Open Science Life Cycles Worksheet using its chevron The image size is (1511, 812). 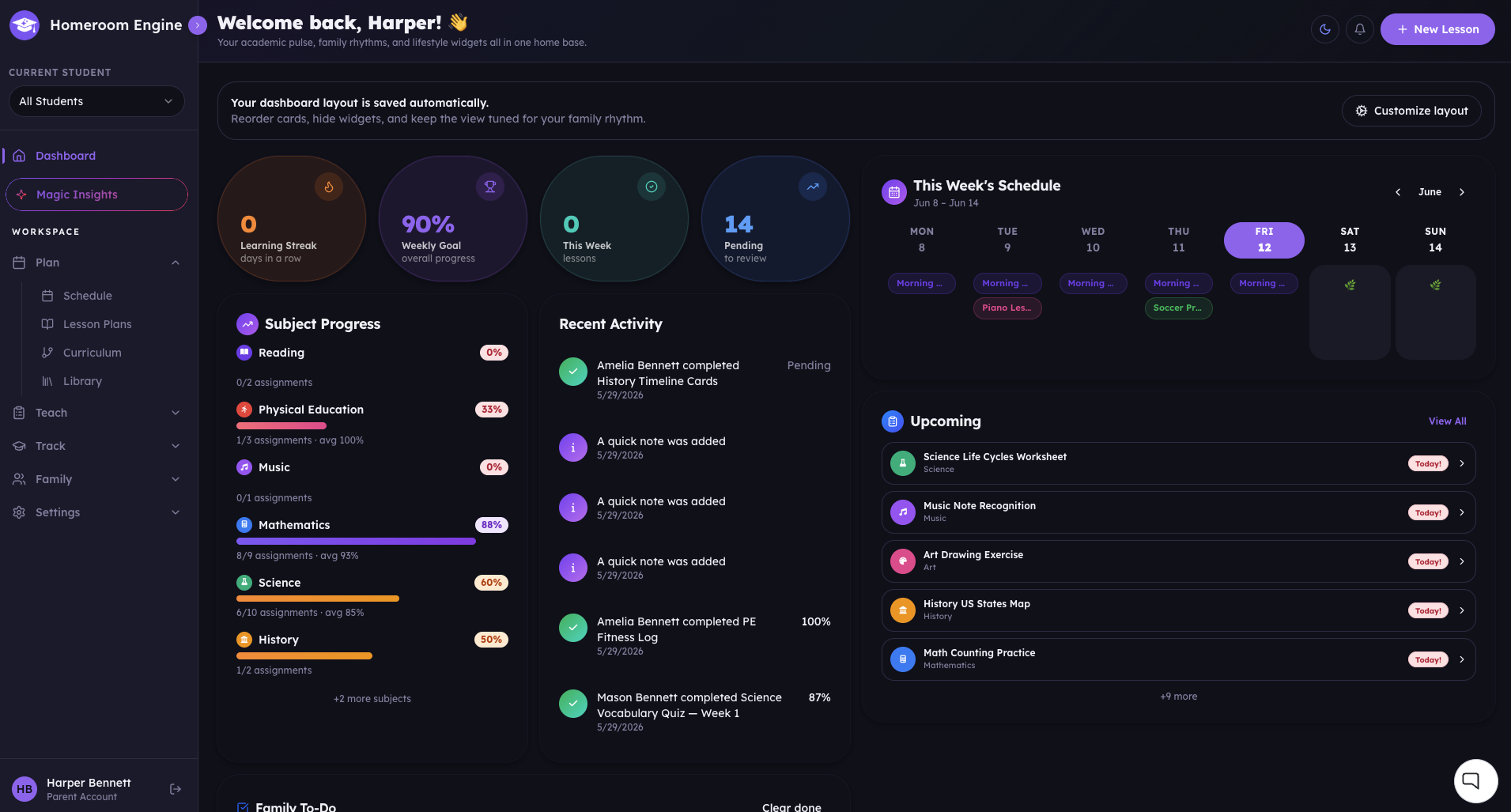(1461, 463)
